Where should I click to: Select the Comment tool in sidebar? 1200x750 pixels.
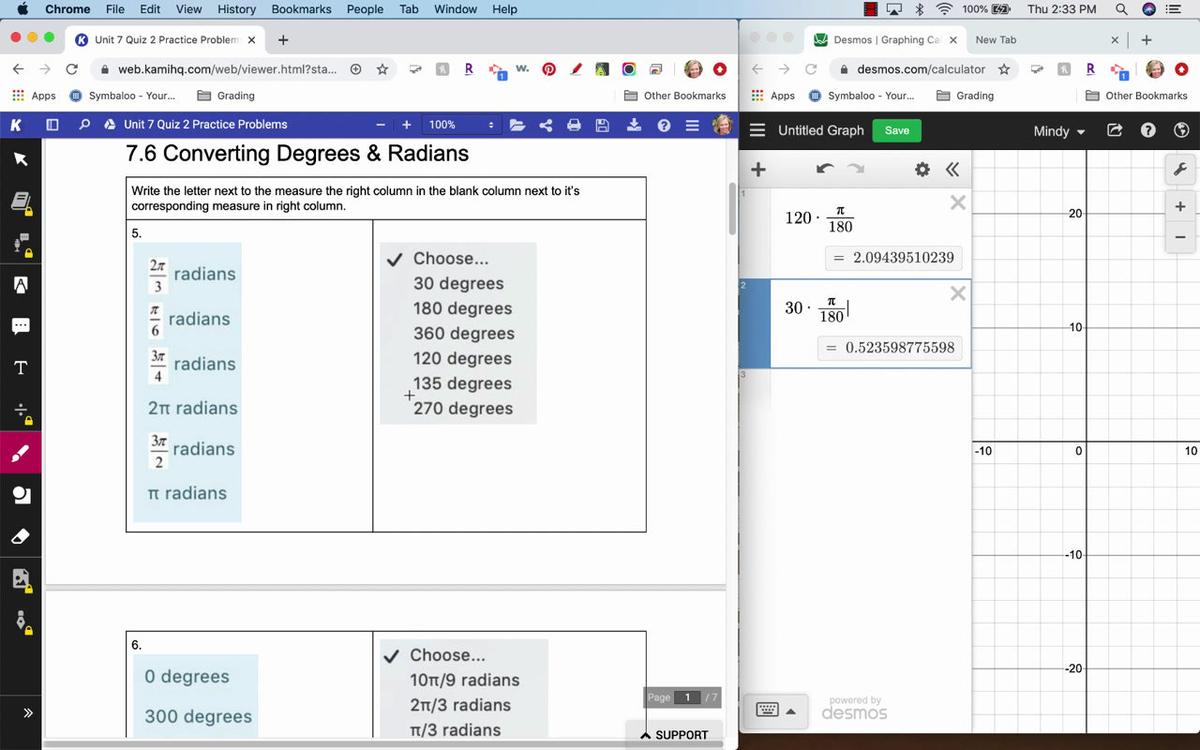coord(20,326)
